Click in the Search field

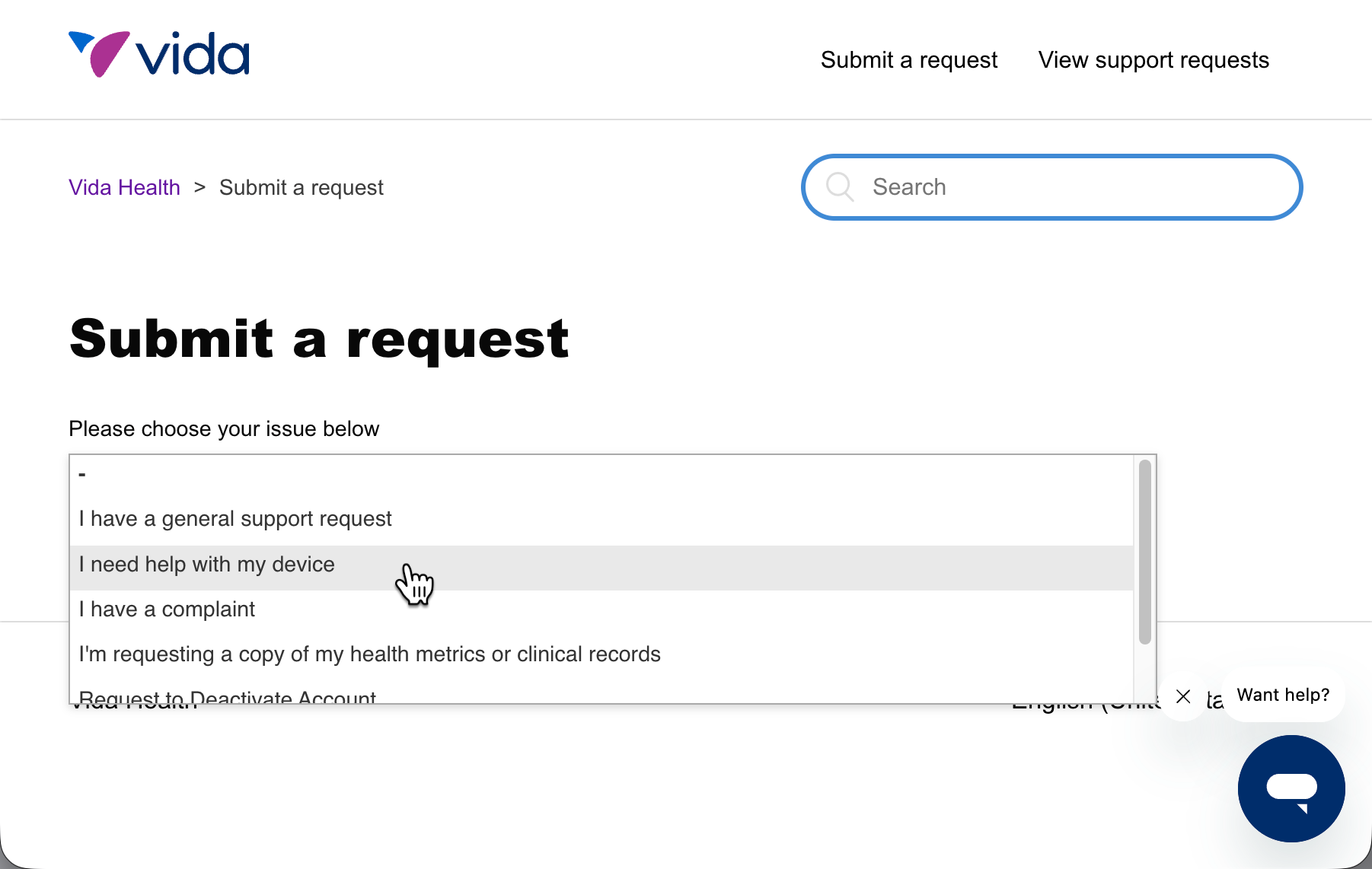click(x=1052, y=187)
